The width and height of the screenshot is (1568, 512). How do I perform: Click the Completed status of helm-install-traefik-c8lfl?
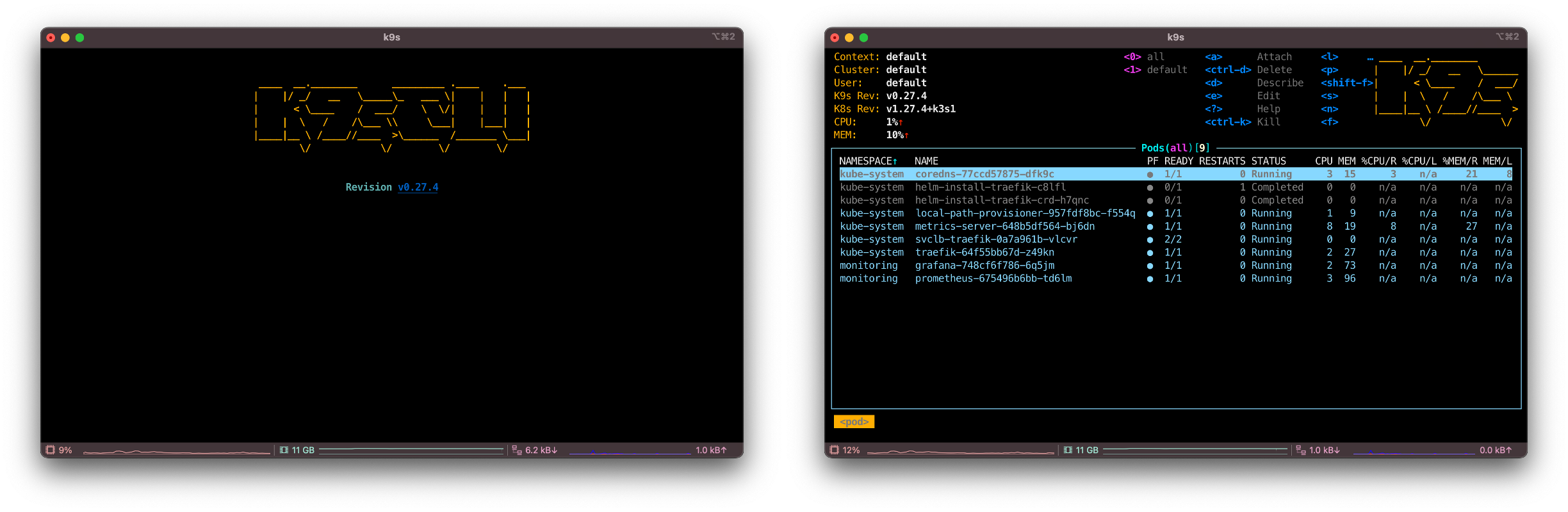tap(1277, 188)
